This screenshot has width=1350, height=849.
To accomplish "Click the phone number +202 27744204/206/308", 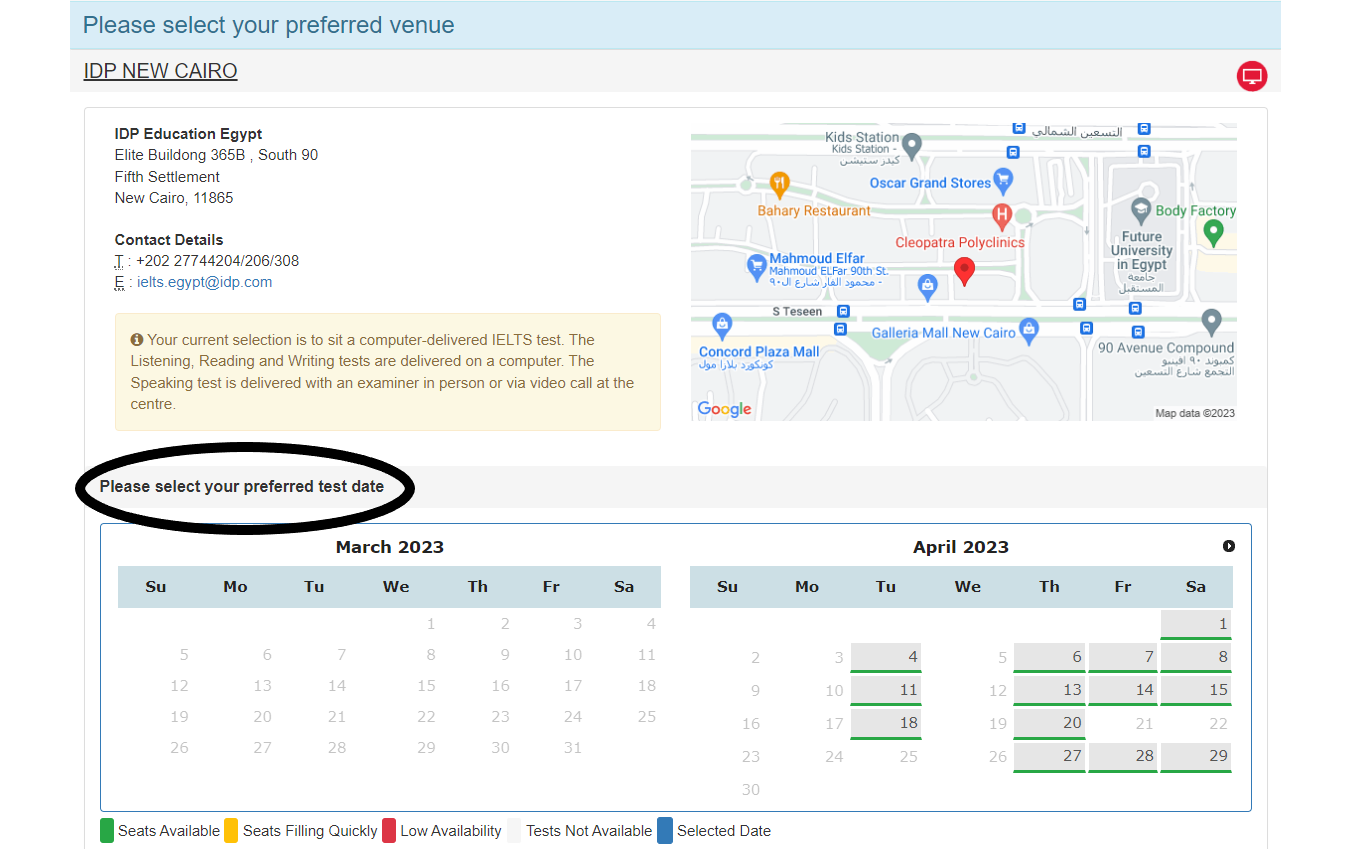I will 218,261.
